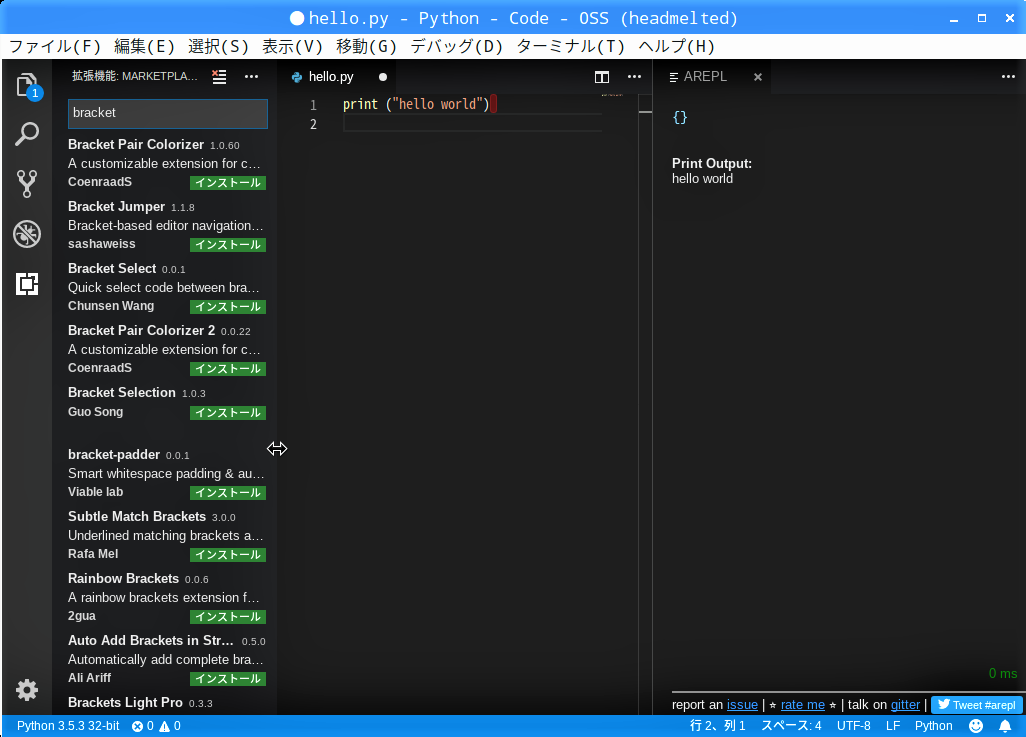Open the ヘルプ(H) menu

[x=677, y=46]
